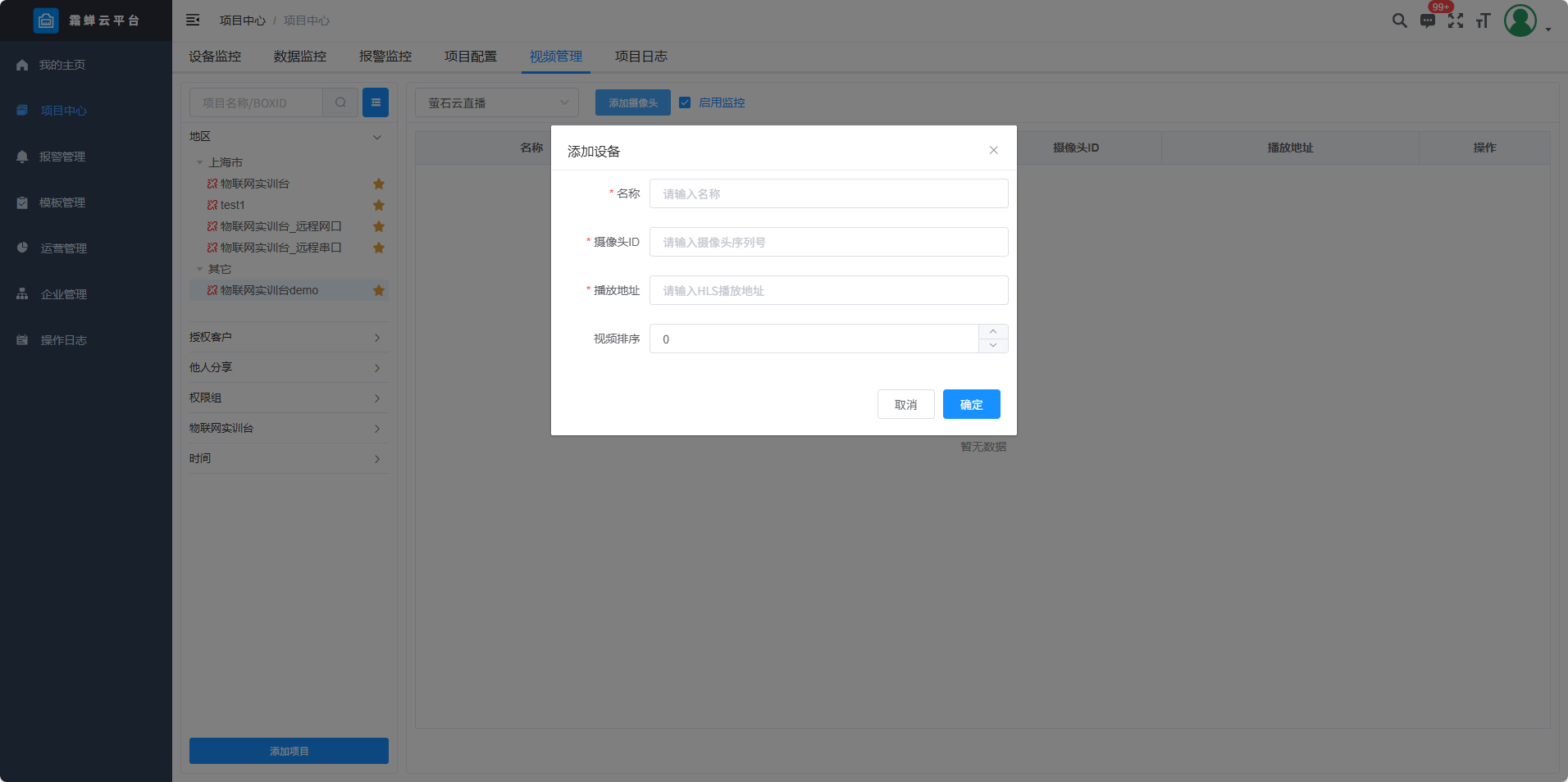This screenshot has width=1568, height=782.
Task: Click the font size adjustment icon
Action: [1483, 20]
